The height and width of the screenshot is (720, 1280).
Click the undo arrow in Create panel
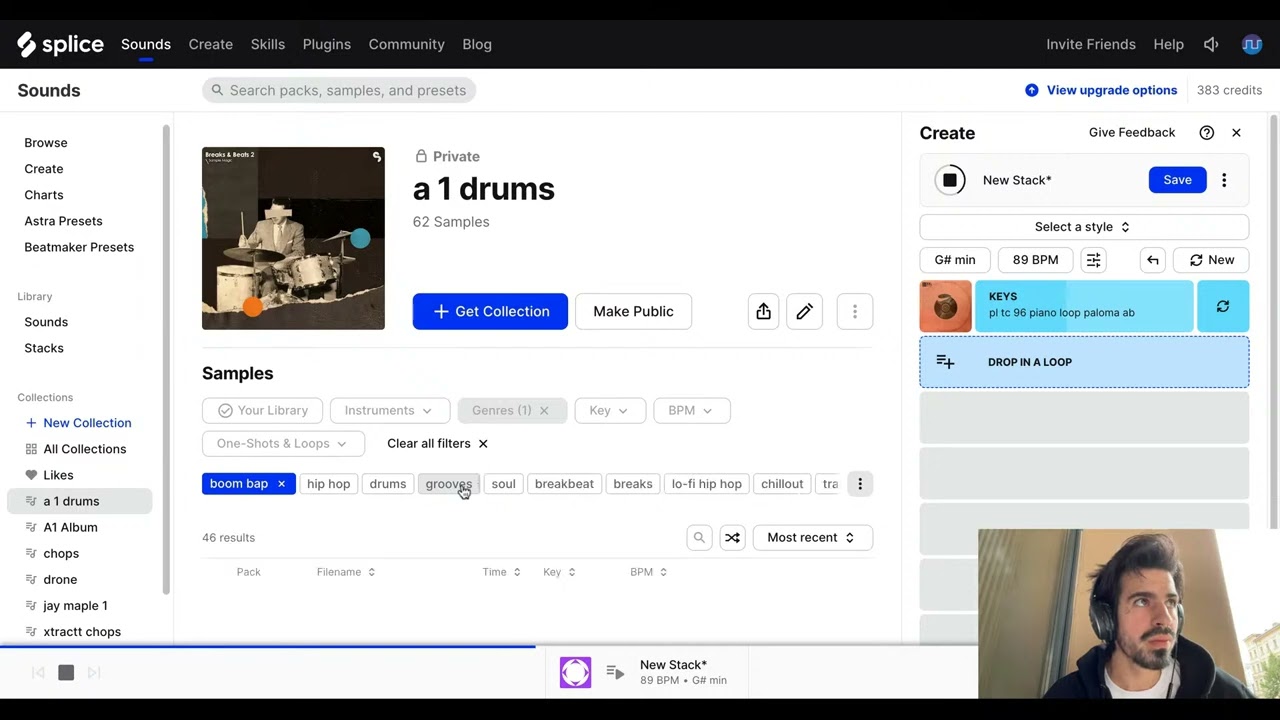pos(1152,260)
